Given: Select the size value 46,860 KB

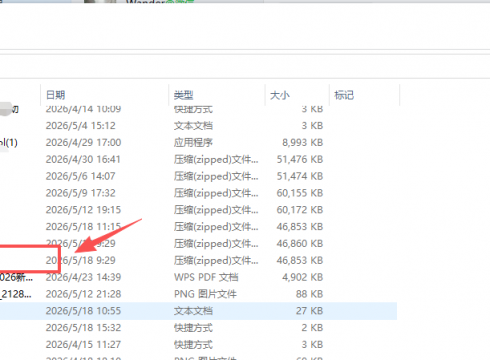Looking at the screenshot, I should click(300, 243).
